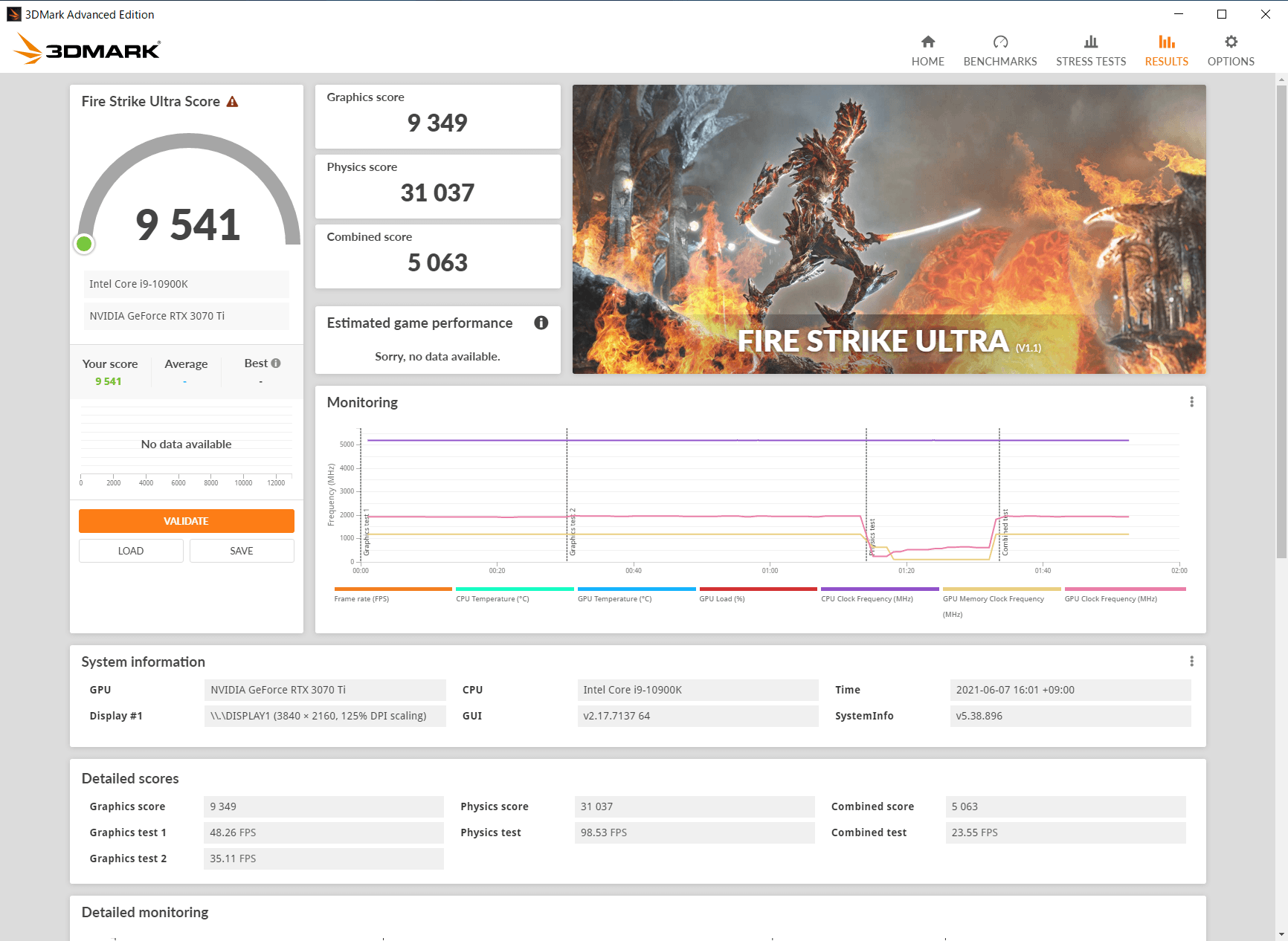Minimize the 3DMark window
The width and height of the screenshot is (1288, 941).
tap(1179, 14)
